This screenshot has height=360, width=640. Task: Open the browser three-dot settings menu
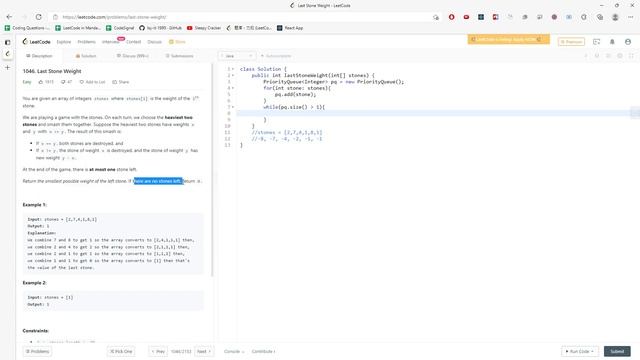click(x=631, y=17)
